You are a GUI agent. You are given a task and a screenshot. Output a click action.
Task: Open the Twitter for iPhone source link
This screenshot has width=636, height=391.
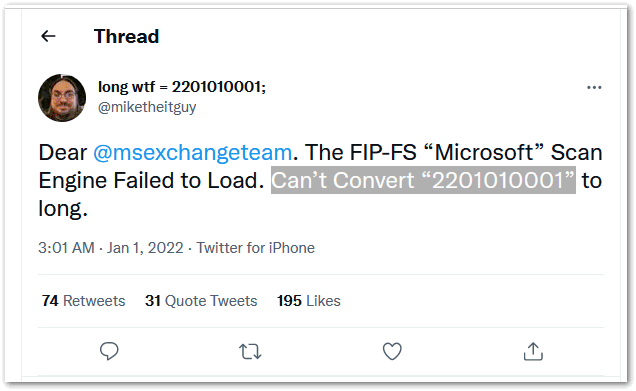click(256, 248)
